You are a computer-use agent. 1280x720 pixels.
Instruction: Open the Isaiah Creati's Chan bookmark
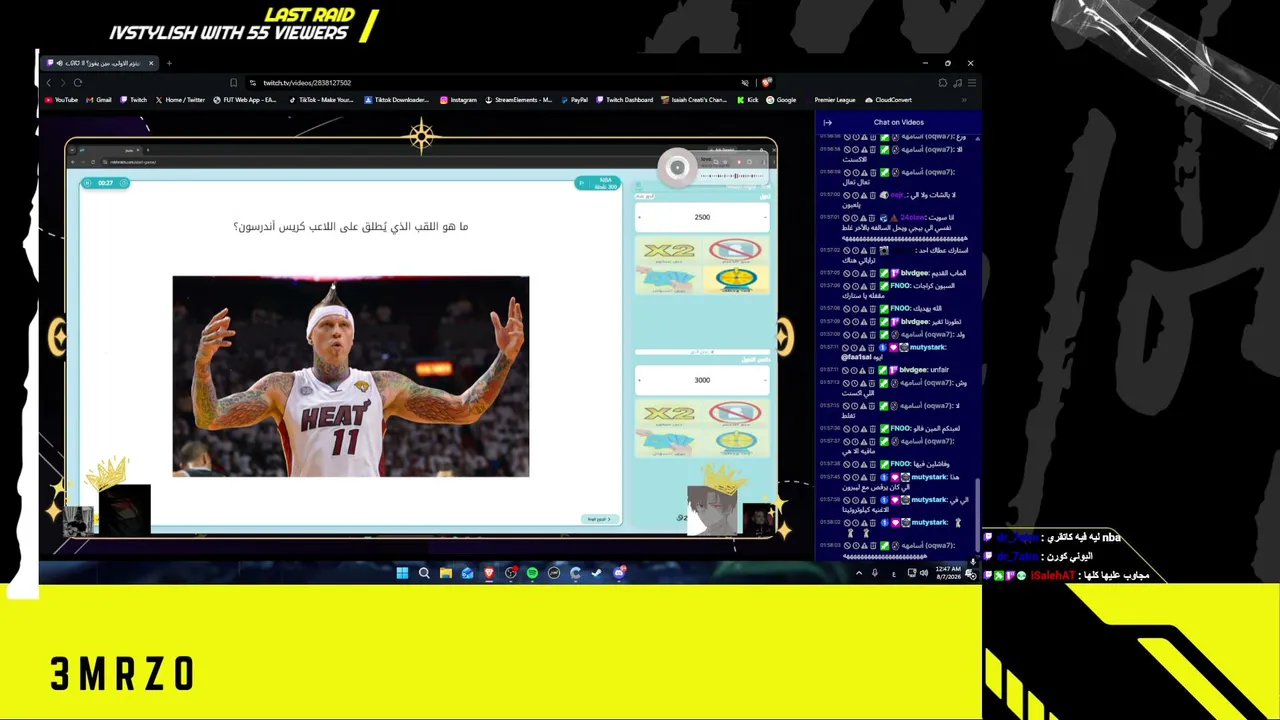(x=693, y=100)
